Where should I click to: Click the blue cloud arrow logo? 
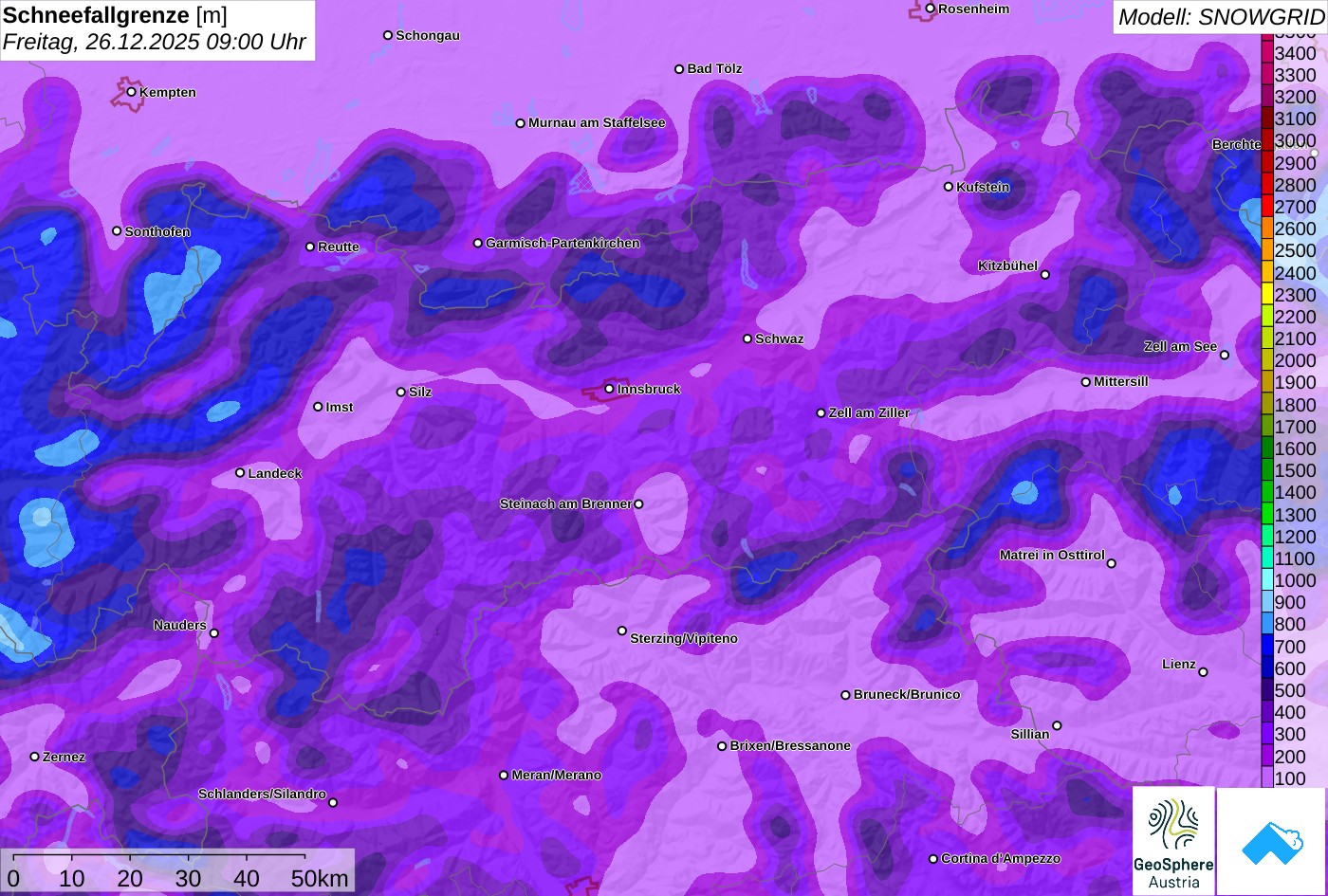click(x=1271, y=841)
